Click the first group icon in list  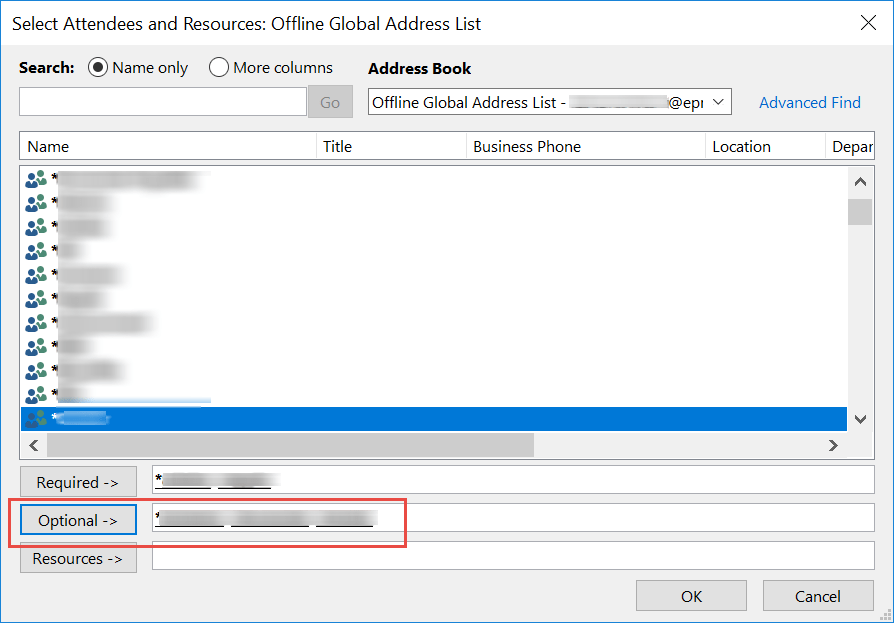(x=36, y=179)
